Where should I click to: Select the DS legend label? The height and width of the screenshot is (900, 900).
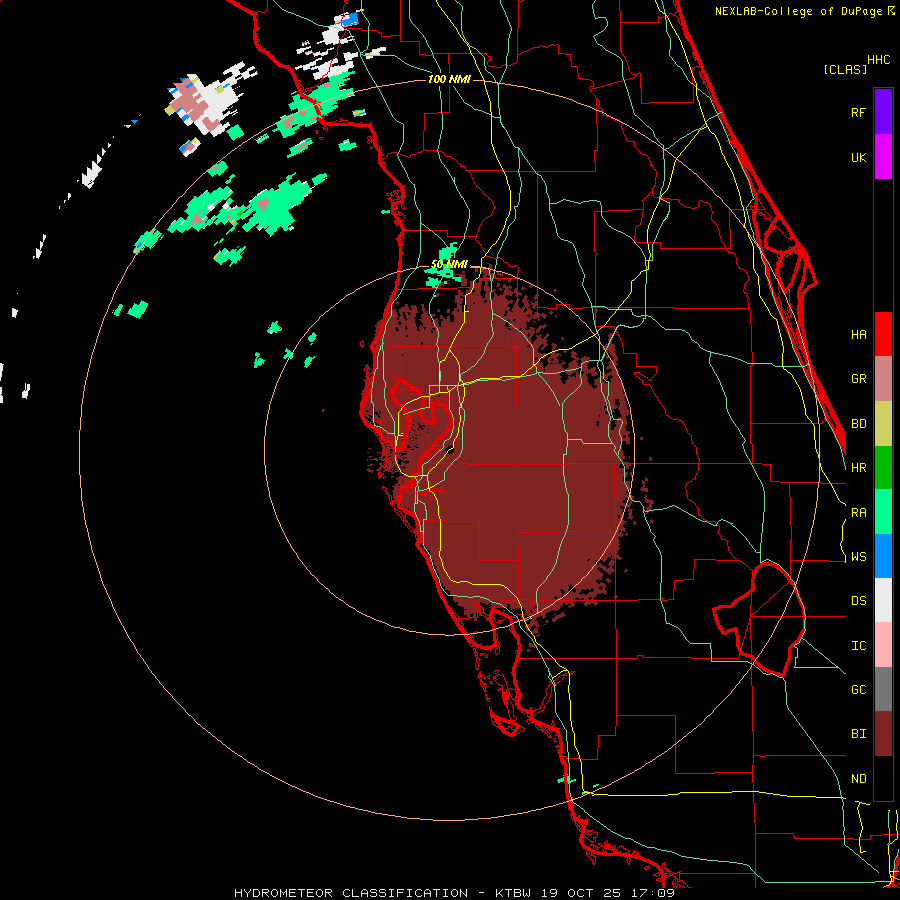point(858,600)
